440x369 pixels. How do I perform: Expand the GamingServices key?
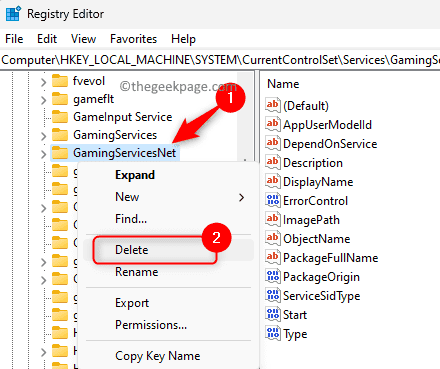point(43,136)
